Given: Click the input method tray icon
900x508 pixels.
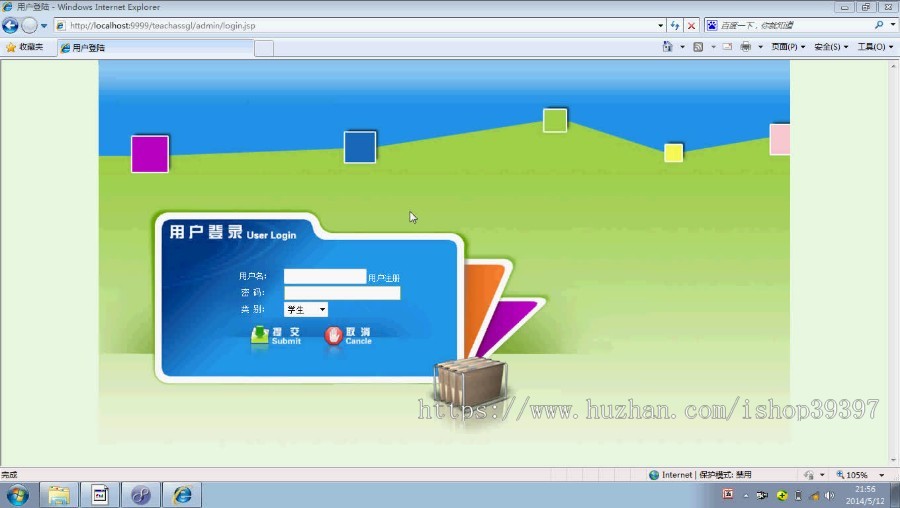Looking at the screenshot, I should pyautogui.click(x=728, y=494).
